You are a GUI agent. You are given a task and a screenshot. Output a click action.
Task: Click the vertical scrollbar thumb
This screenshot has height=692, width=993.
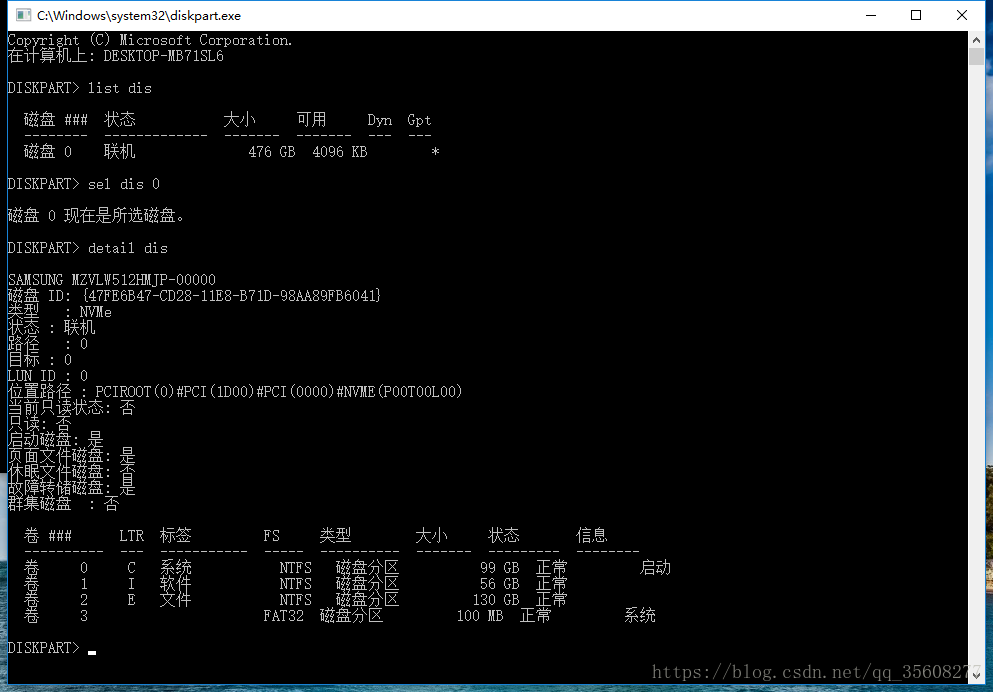(x=977, y=56)
